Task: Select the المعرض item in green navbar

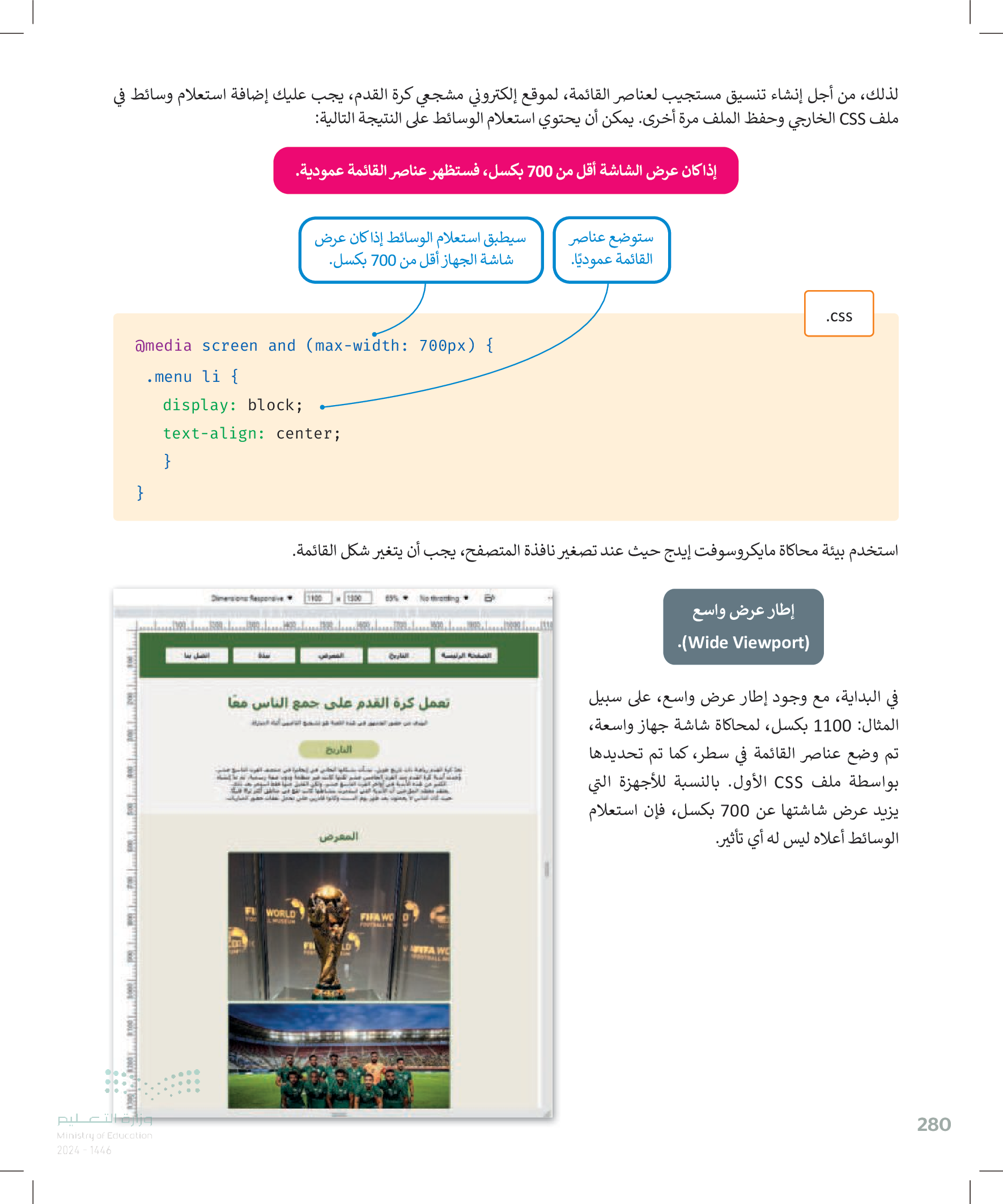Action: (331, 656)
